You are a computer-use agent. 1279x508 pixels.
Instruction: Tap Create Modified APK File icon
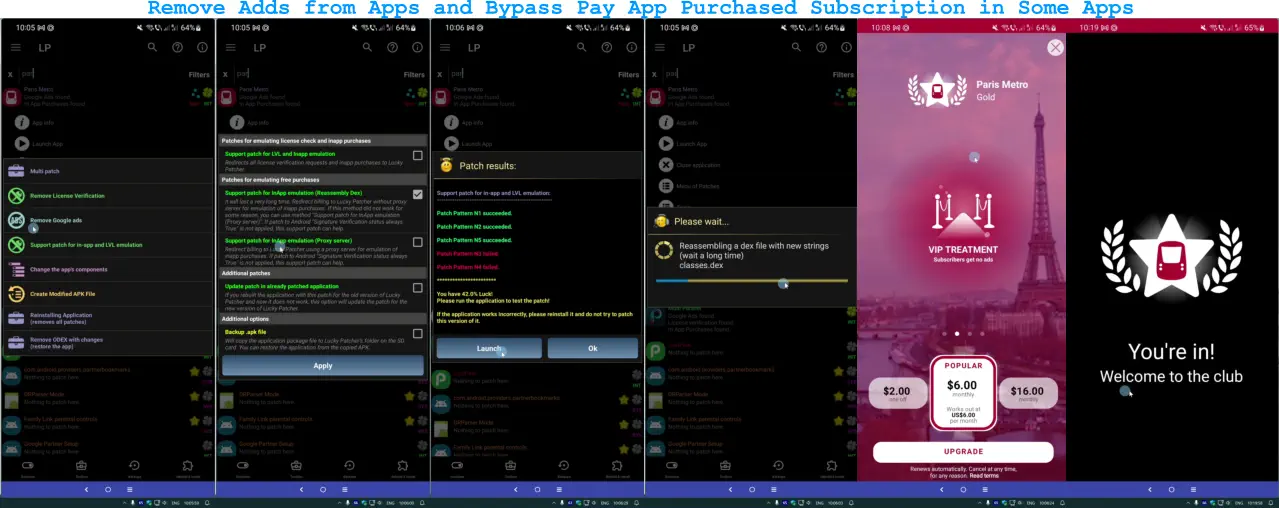pyautogui.click(x=16, y=294)
